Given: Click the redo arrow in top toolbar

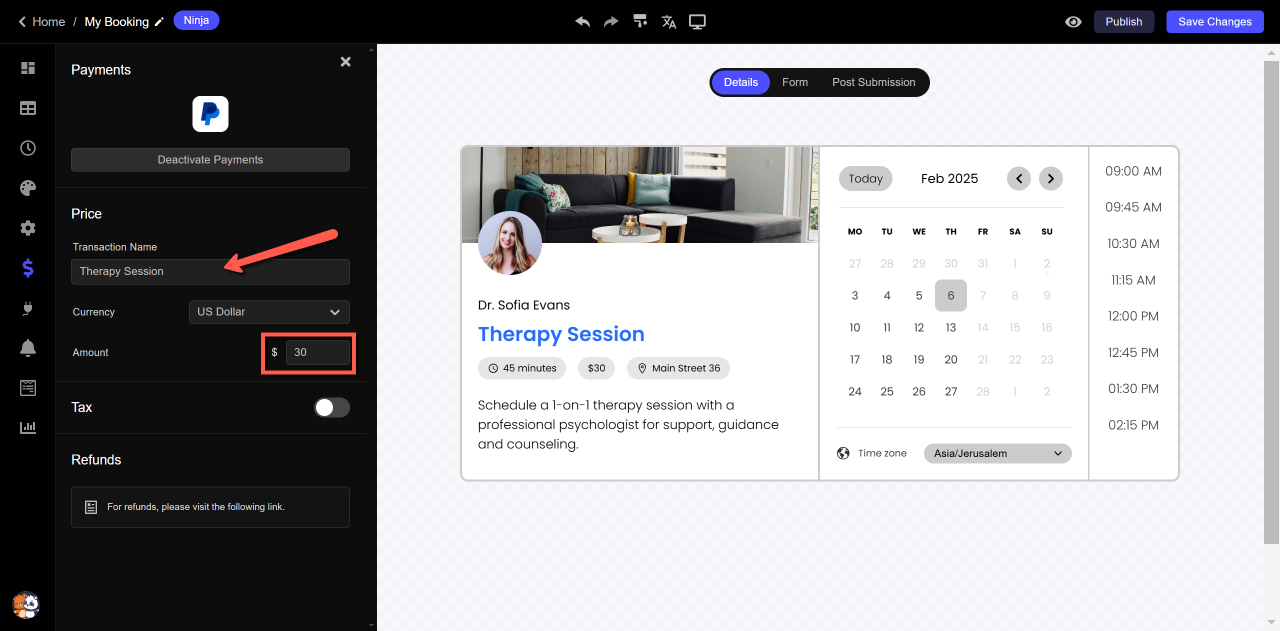Looking at the screenshot, I should [x=611, y=22].
